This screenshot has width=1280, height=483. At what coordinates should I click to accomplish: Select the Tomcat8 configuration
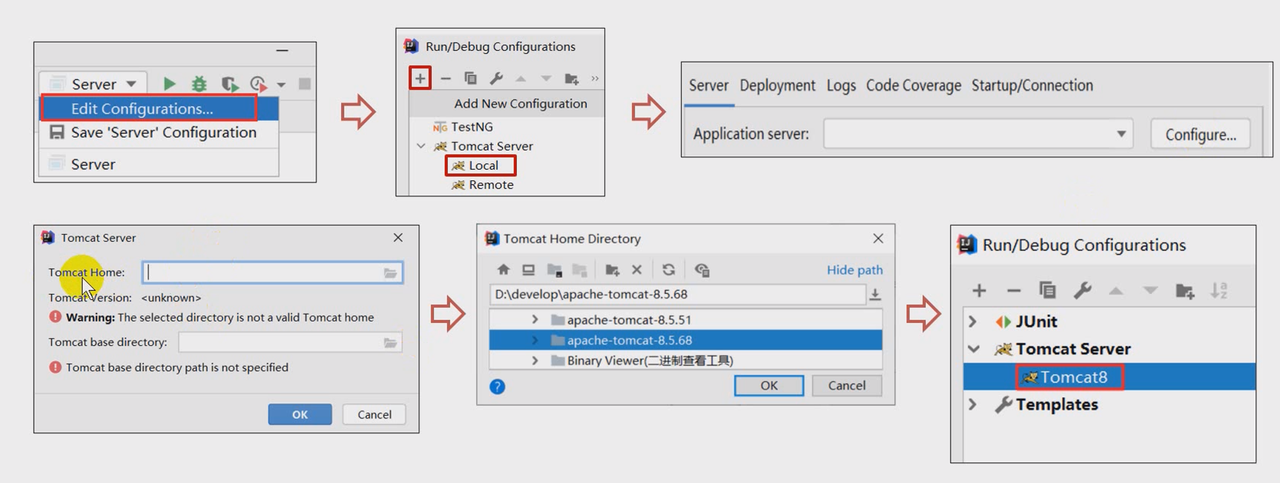pyautogui.click(x=1070, y=377)
